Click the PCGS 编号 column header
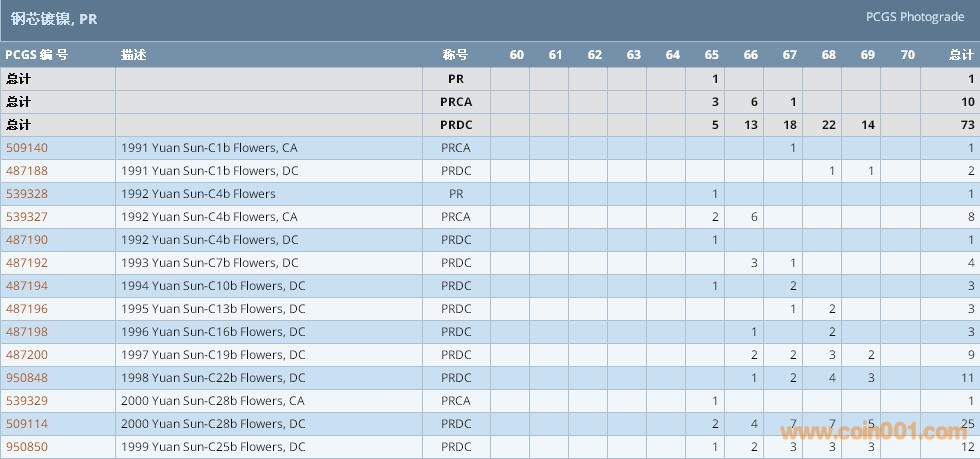The height and width of the screenshot is (459, 980). point(36,55)
